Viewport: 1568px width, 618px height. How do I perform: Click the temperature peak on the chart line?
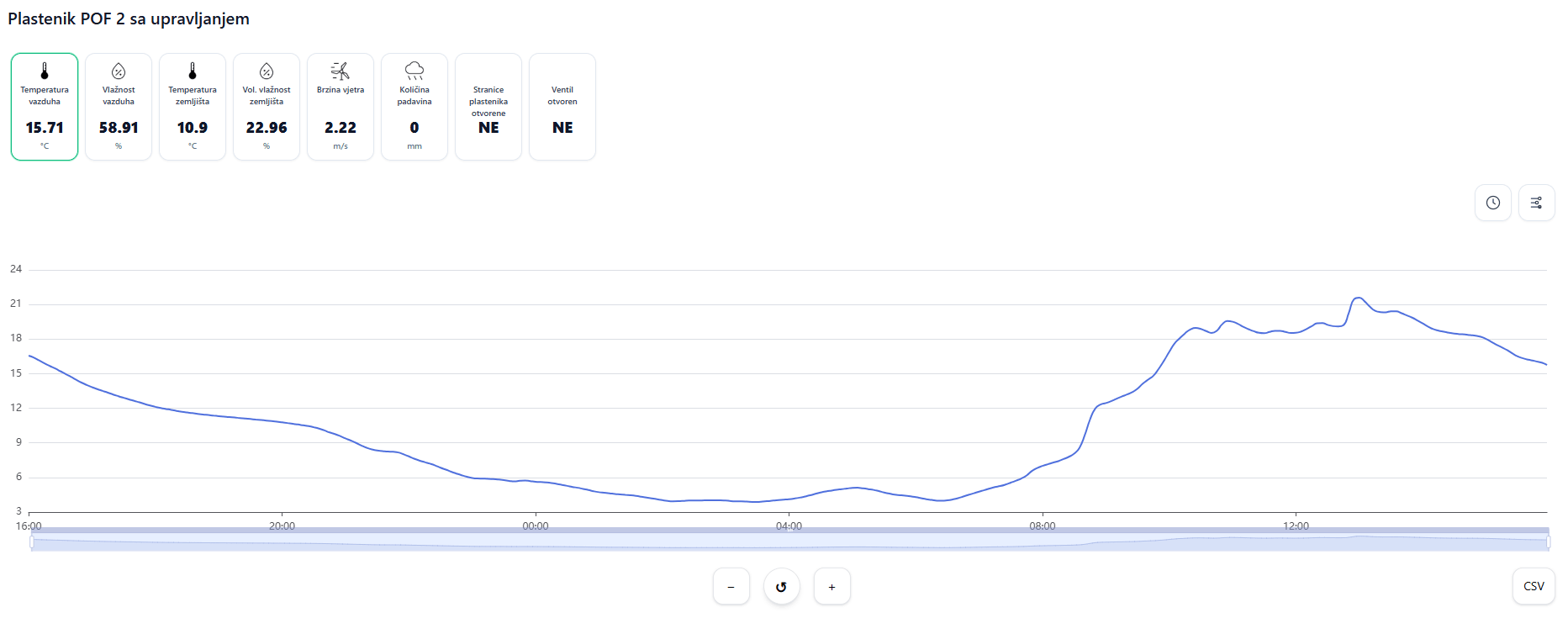click(x=1358, y=298)
